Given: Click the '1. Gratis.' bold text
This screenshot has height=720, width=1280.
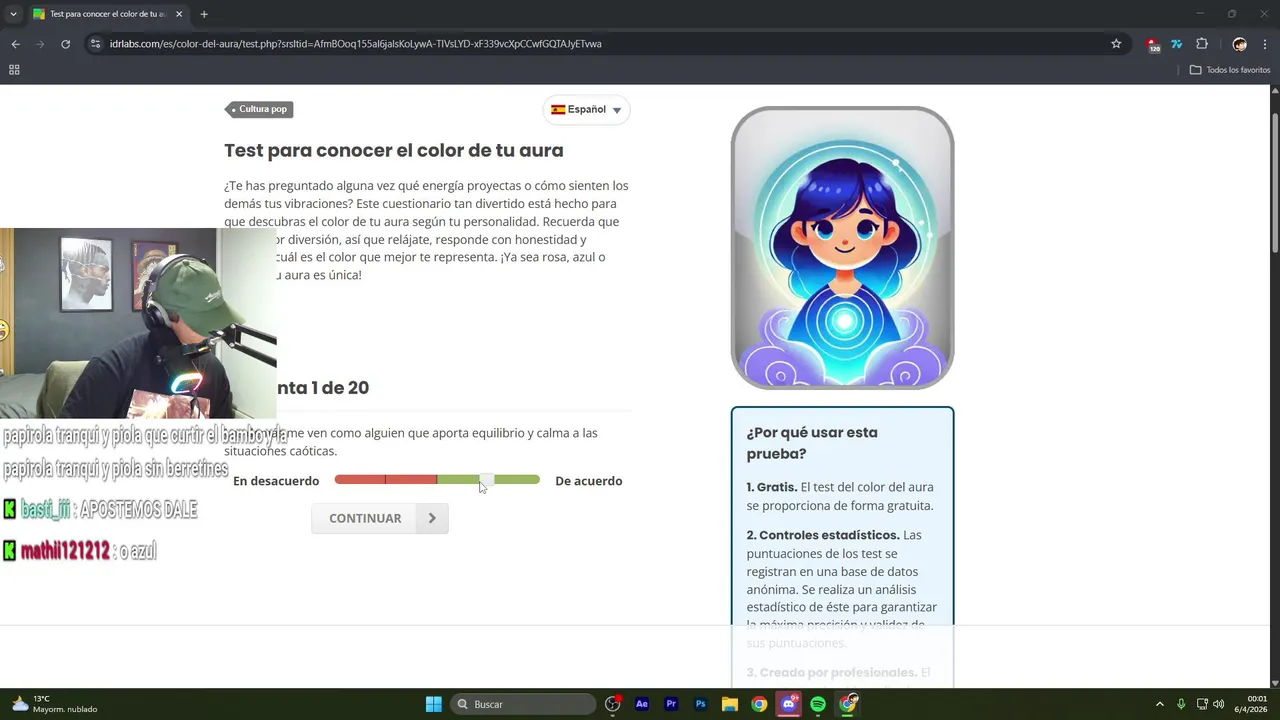Looking at the screenshot, I should click(772, 487).
